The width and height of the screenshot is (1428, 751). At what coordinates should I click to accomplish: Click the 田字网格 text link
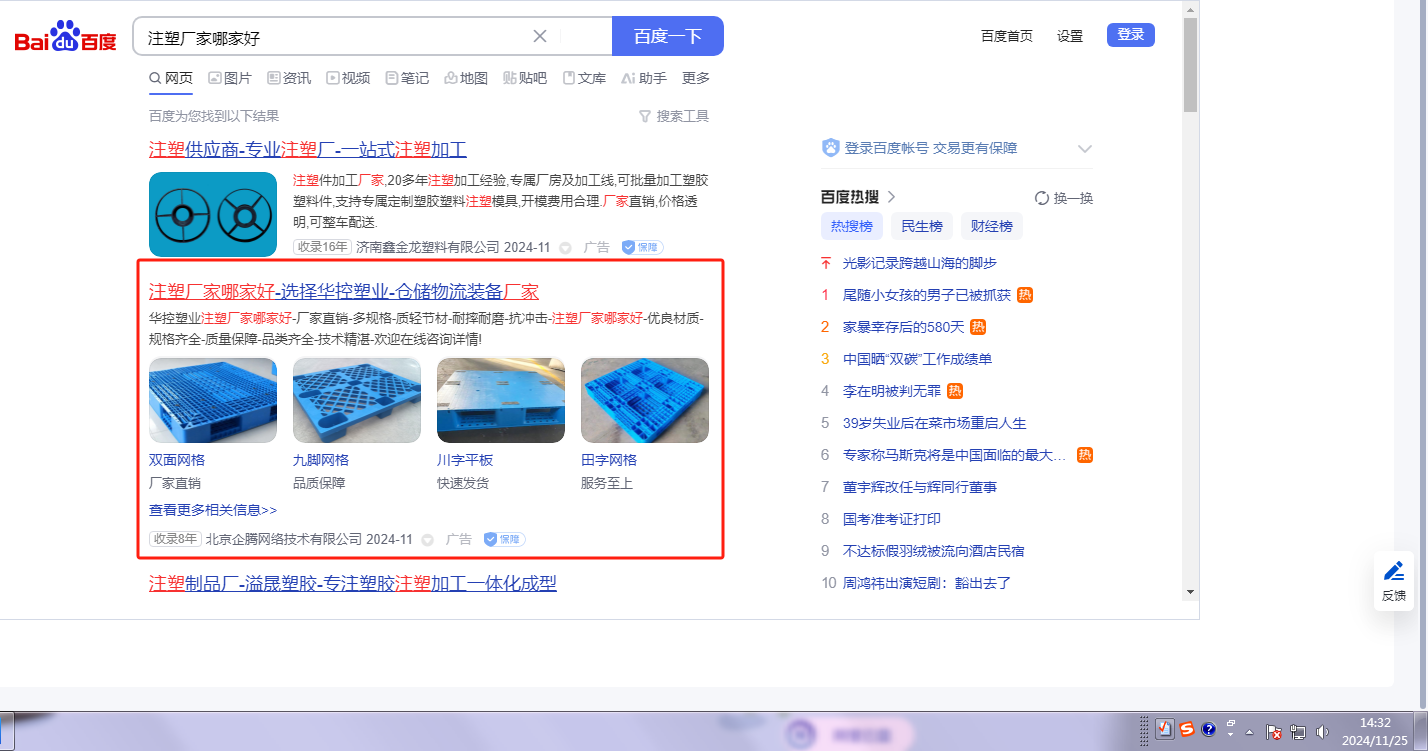[609, 460]
